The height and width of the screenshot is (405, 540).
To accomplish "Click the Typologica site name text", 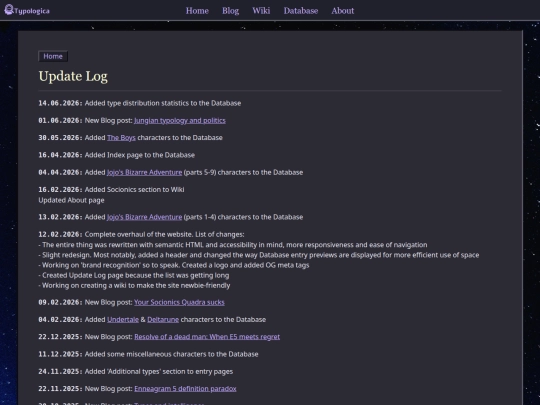I will (x=32, y=11).
